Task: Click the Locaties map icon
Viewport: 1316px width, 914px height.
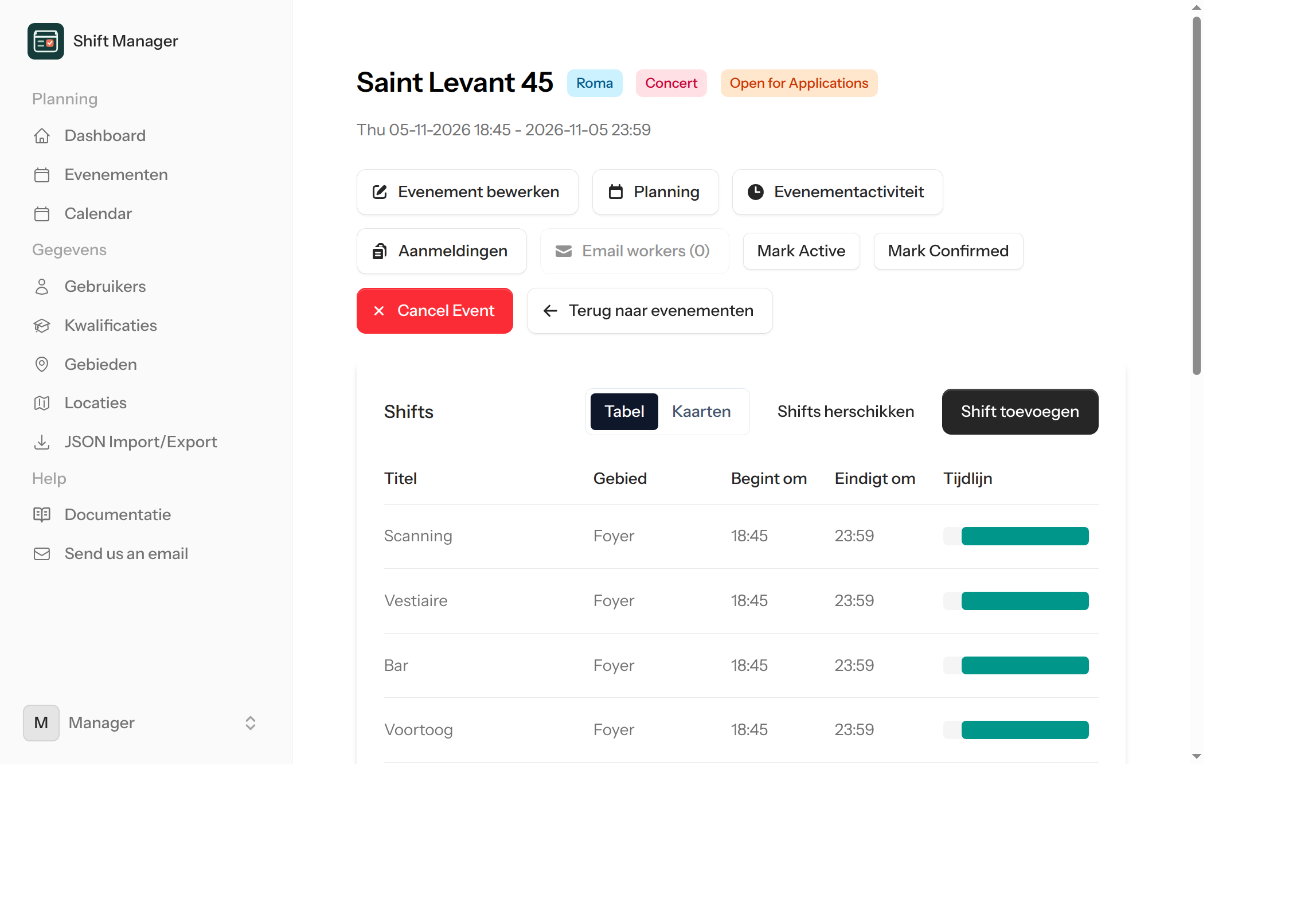Action: point(42,403)
